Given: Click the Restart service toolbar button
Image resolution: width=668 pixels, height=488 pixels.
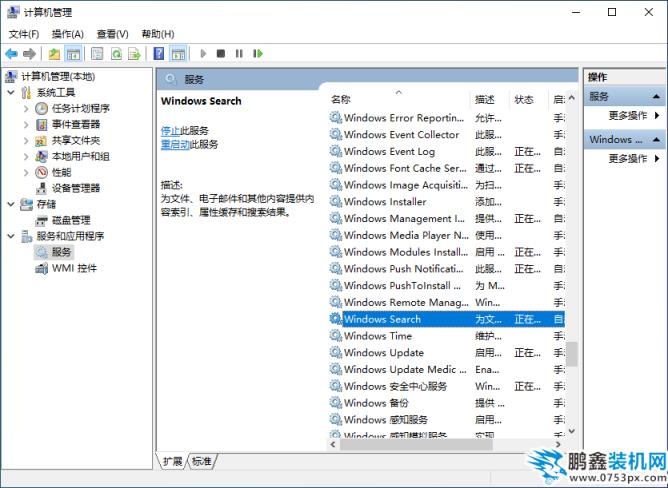Looking at the screenshot, I should (258, 54).
